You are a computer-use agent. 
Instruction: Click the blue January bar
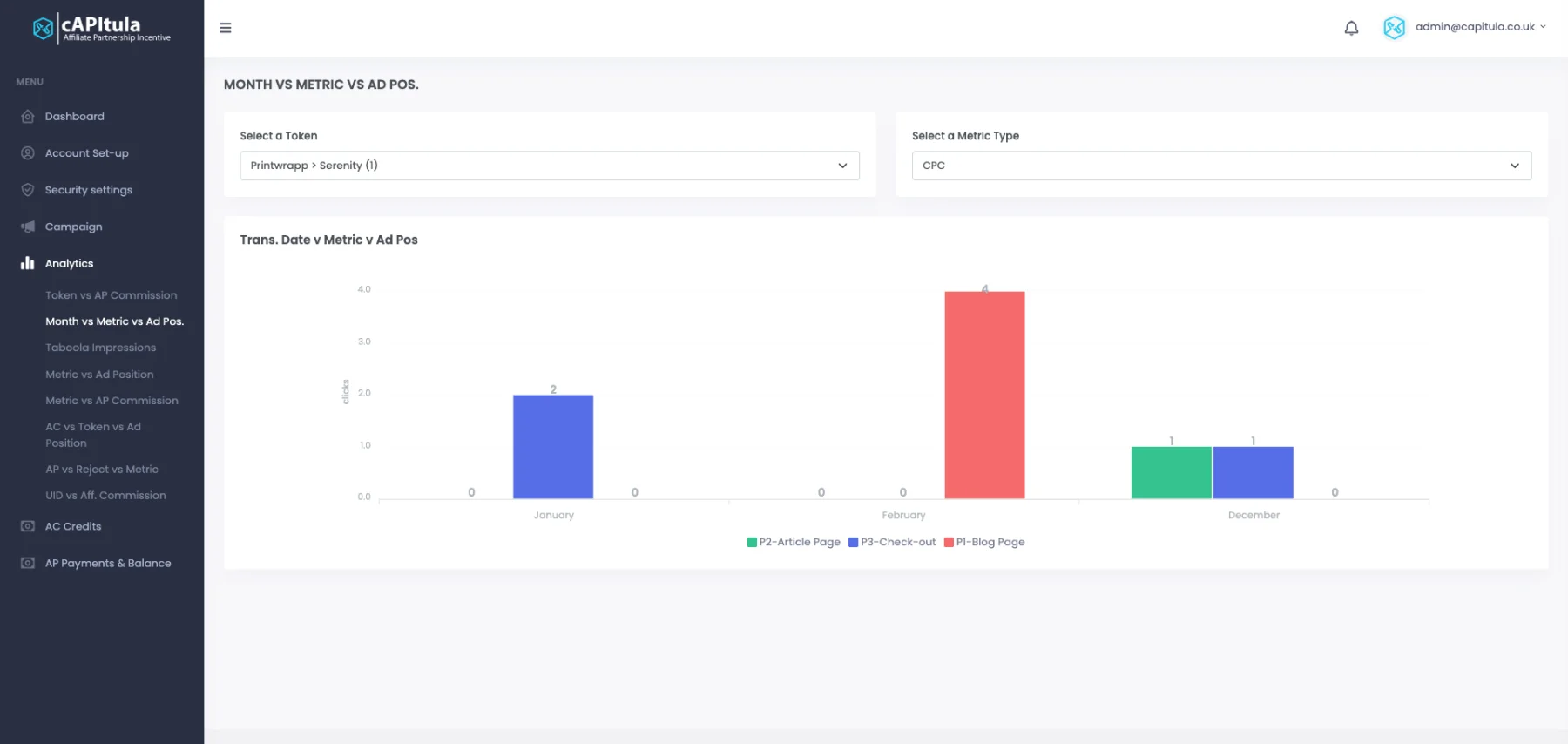553,447
